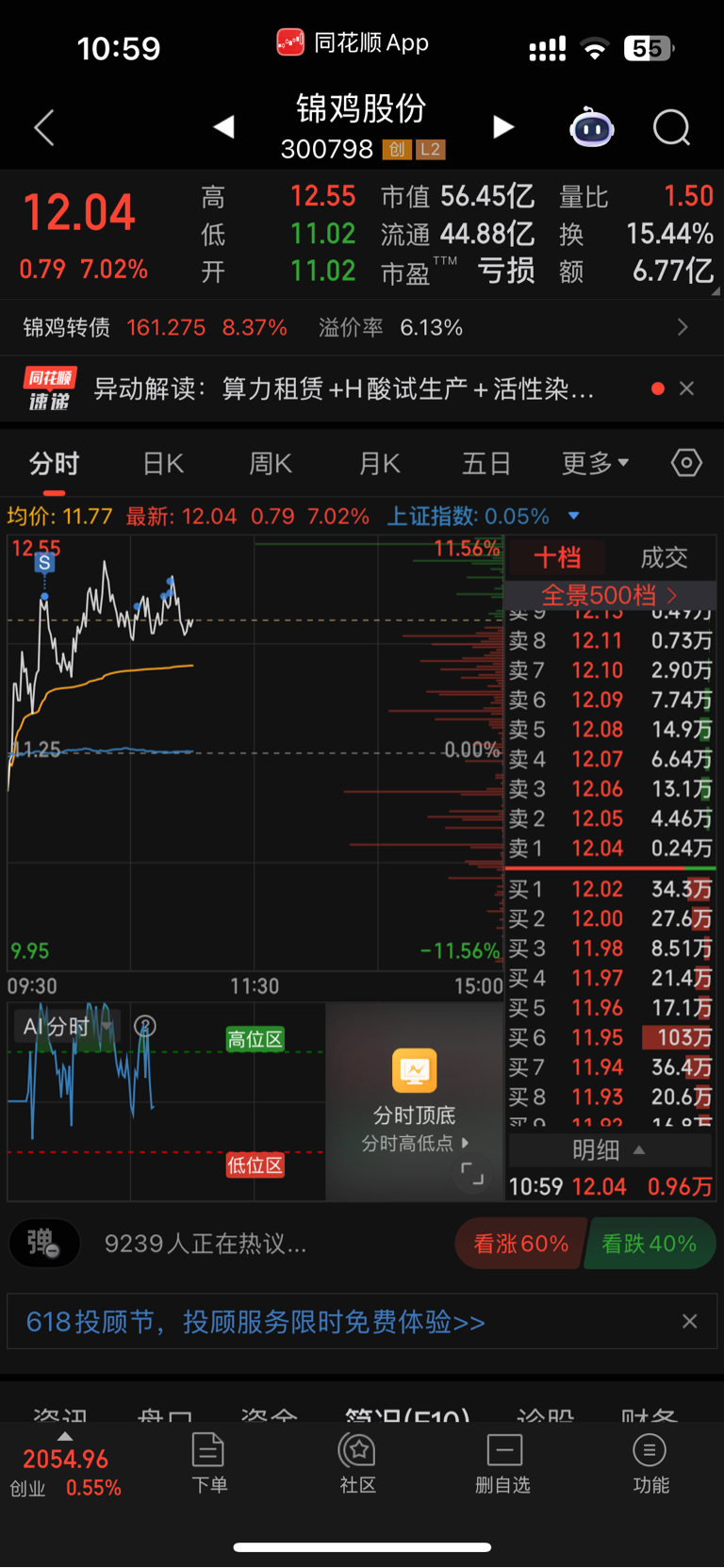This screenshot has height=1568, width=724.
Task: Expand AI分时 chart to fullscreen
Action: pyautogui.click(x=471, y=1174)
